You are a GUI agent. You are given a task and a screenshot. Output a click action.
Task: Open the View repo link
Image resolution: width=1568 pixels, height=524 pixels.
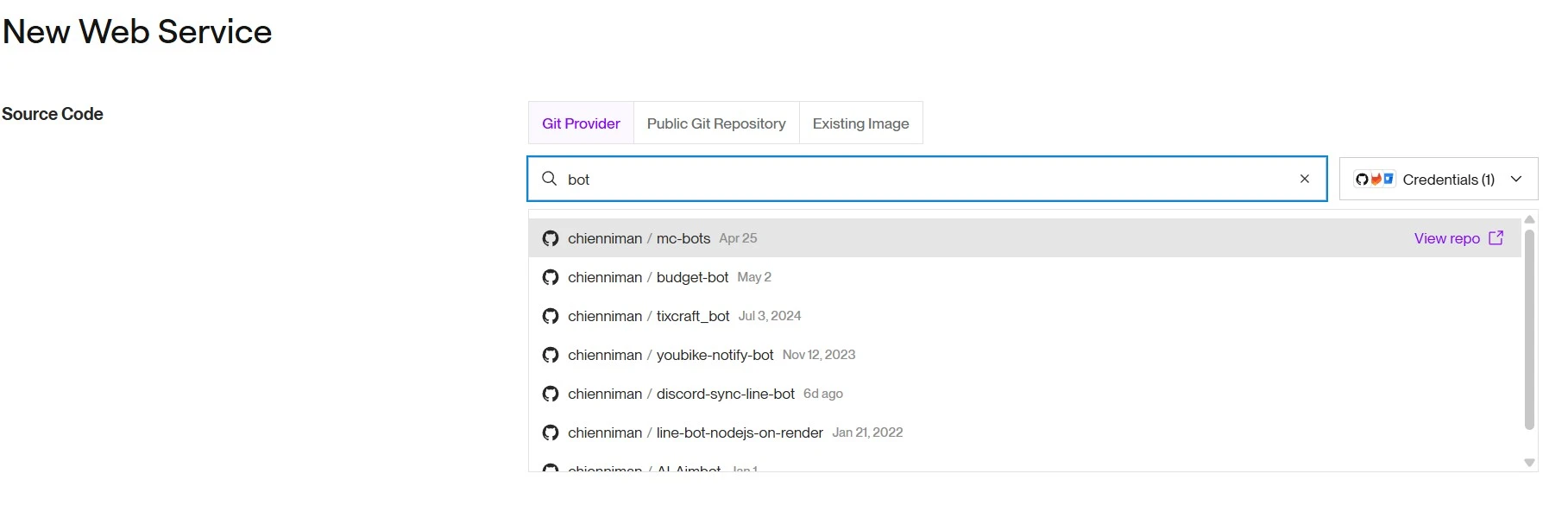pos(1446,238)
